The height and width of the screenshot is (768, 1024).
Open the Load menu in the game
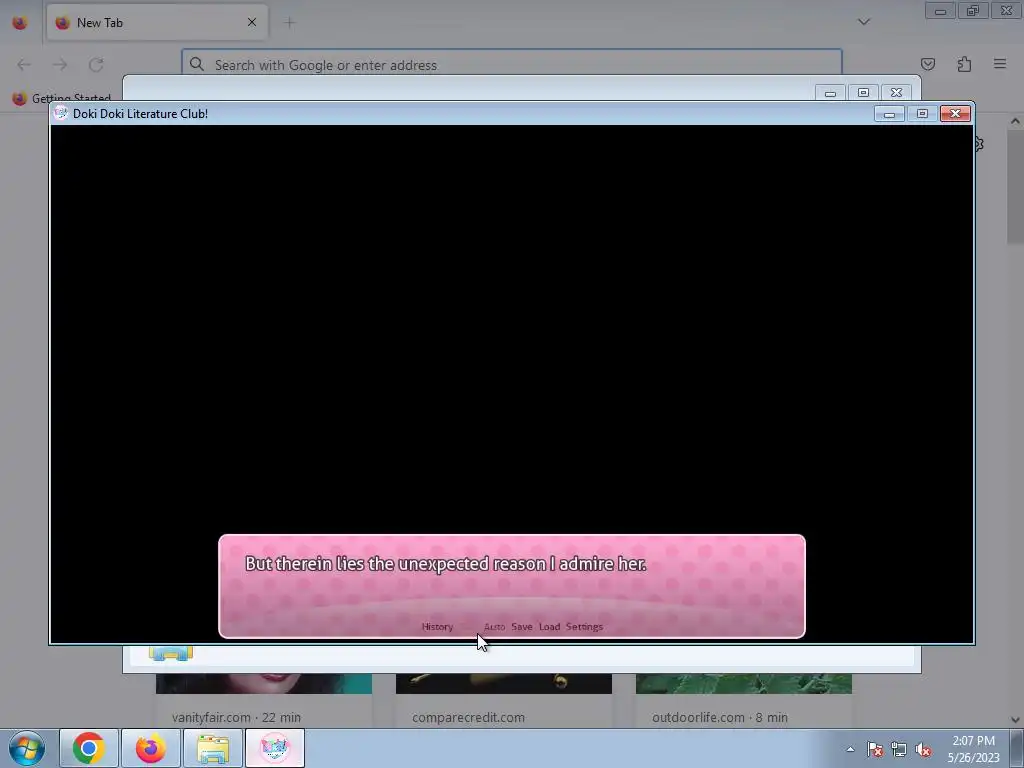[x=549, y=626]
